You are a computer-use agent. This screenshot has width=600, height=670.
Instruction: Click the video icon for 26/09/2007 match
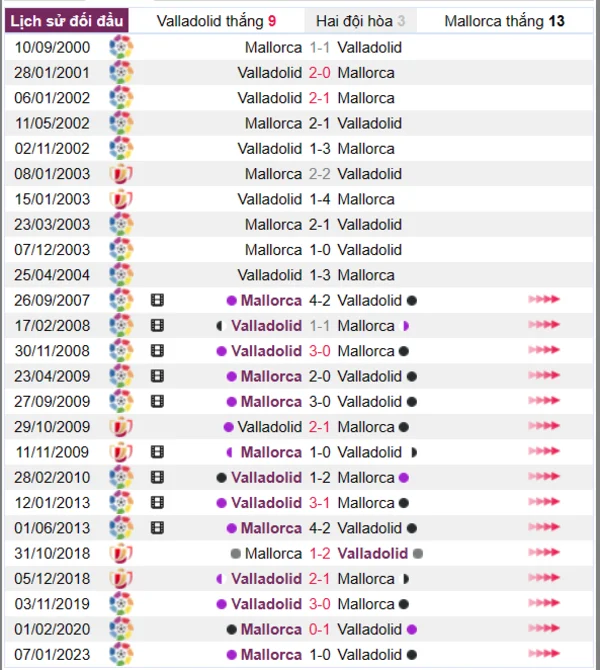[x=157, y=300]
